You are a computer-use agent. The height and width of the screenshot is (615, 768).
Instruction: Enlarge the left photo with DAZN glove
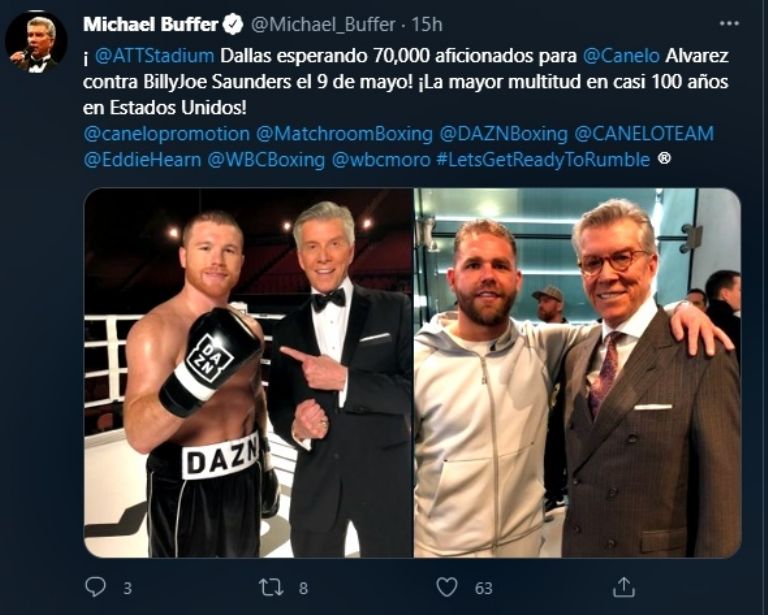(248, 373)
